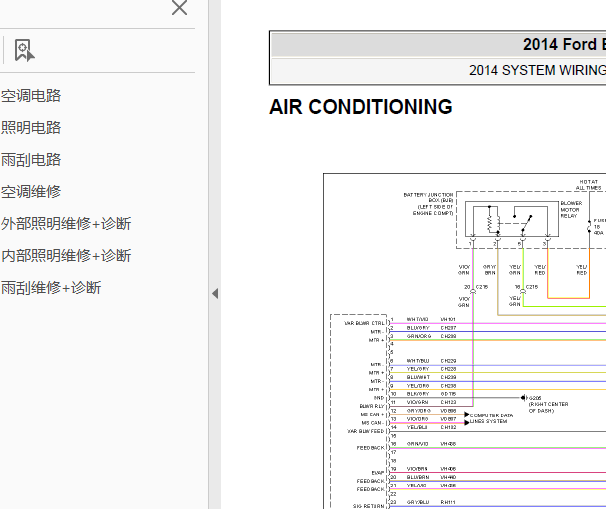The width and height of the screenshot is (606, 509).
Task: Select the 雨刮维修+诊断 bookmark
Action: point(51,288)
